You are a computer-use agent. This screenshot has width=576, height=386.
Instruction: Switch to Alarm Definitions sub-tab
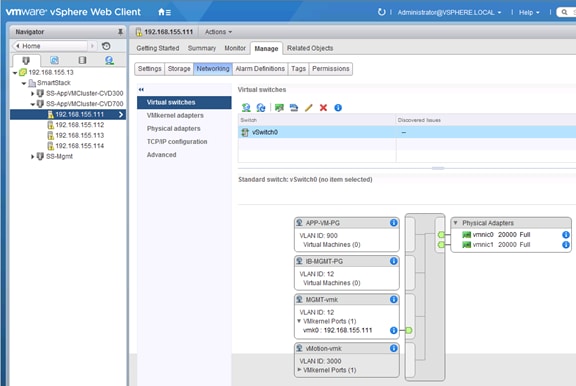coord(260,69)
